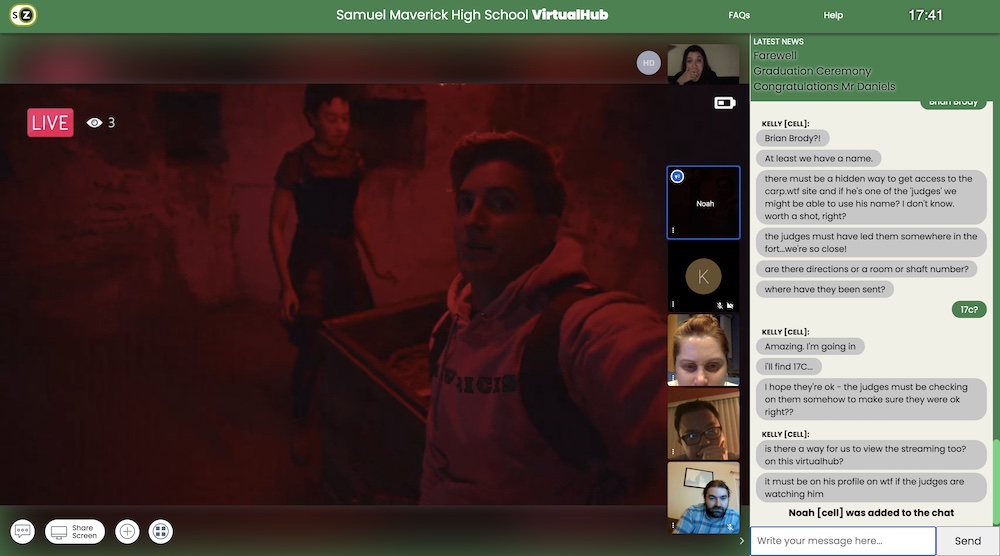The height and width of the screenshot is (556, 1000).
Task: Open three-dot options on Noah's tile
Action: point(673,230)
